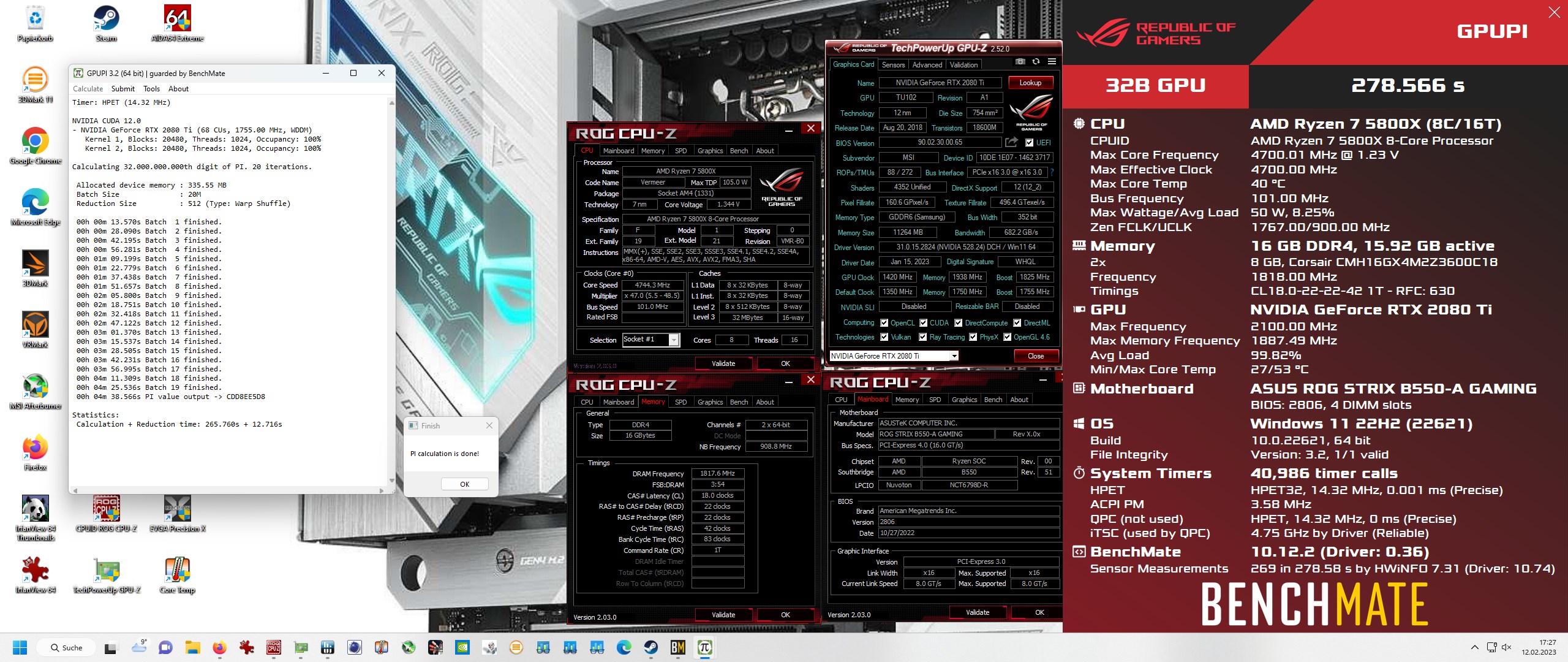Toggle the OpenGL 4.6 checkbox in GPU-Z
The width and height of the screenshot is (1568, 662).
click(1007, 337)
